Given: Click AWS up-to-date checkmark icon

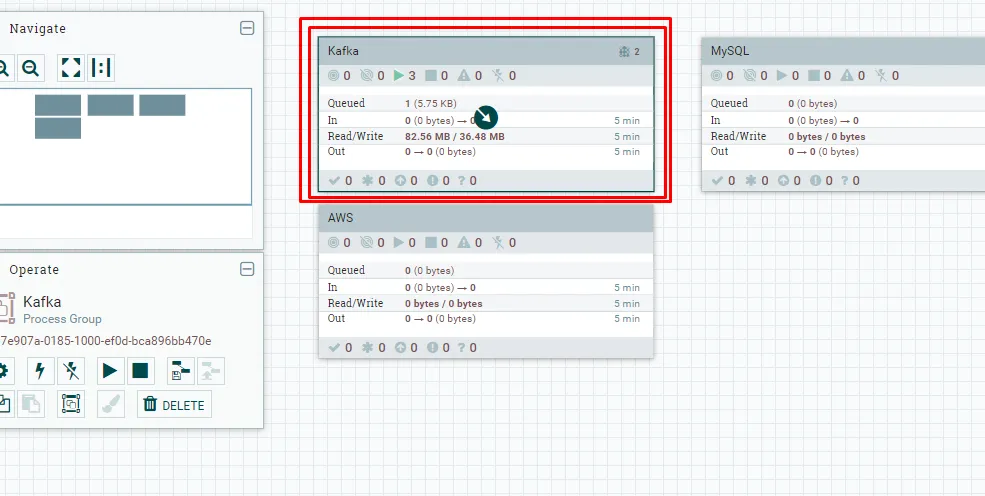Looking at the screenshot, I should pyautogui.click(x=334, y=347).
